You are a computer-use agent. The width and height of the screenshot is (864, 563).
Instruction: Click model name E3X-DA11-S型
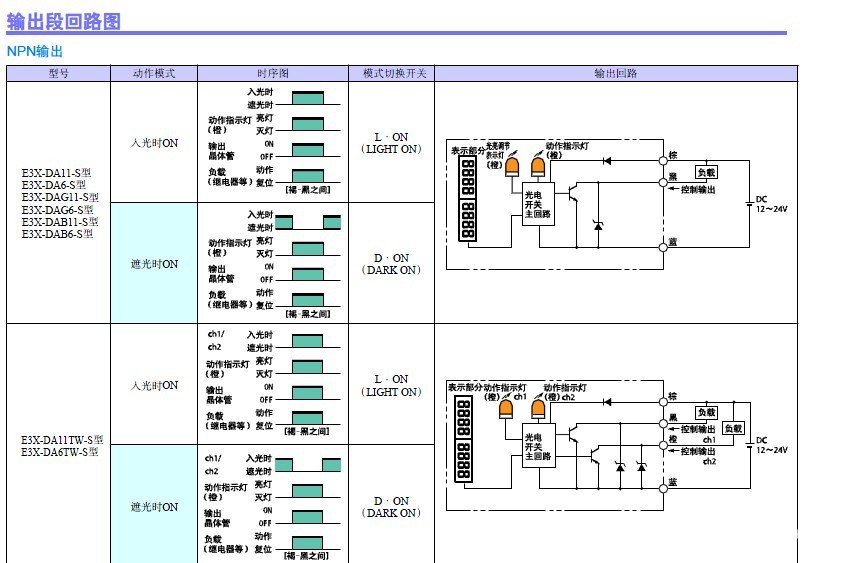pos(56,172)
